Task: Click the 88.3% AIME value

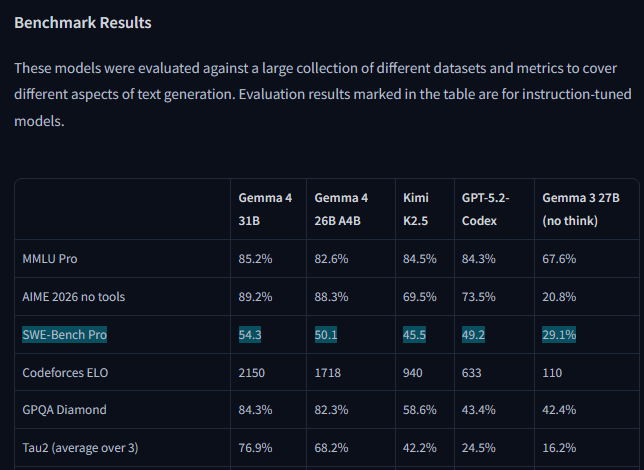Action: [331, 297]
